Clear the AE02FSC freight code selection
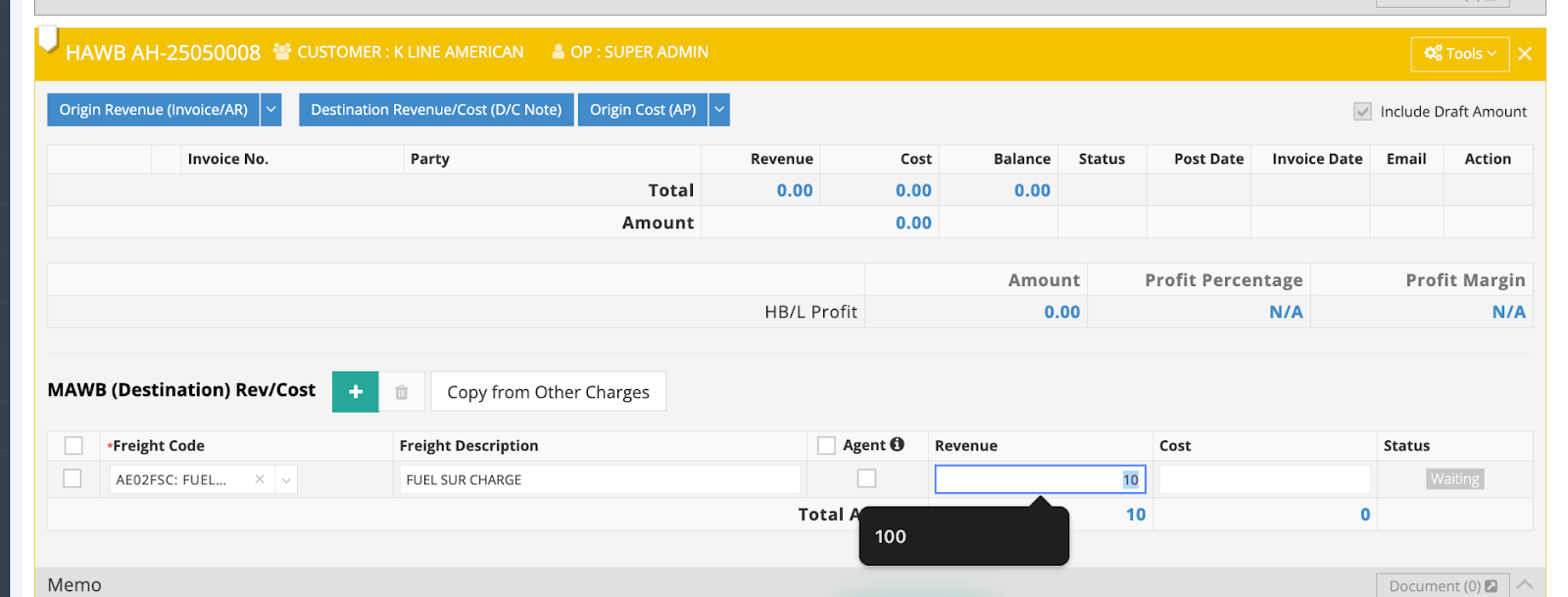This screenshot has height=597, width=1568. click(x=260, y=479)
